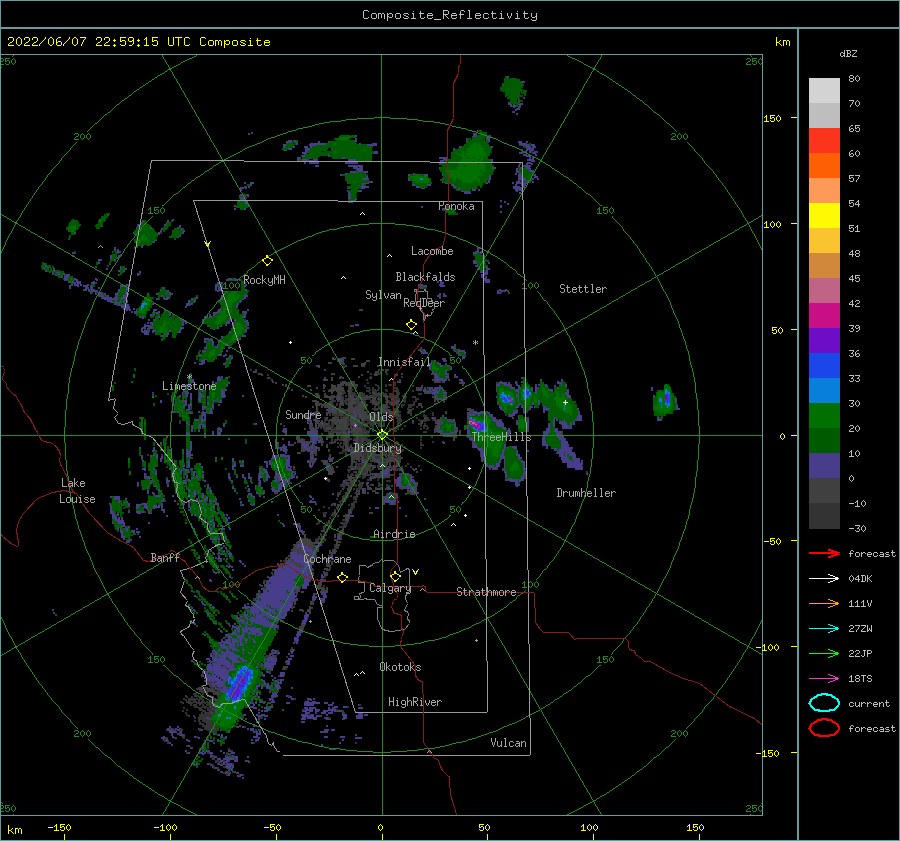Screen dimensions: 900x841
Task: Click the ThreeHills label
Action: pos(501,437)
